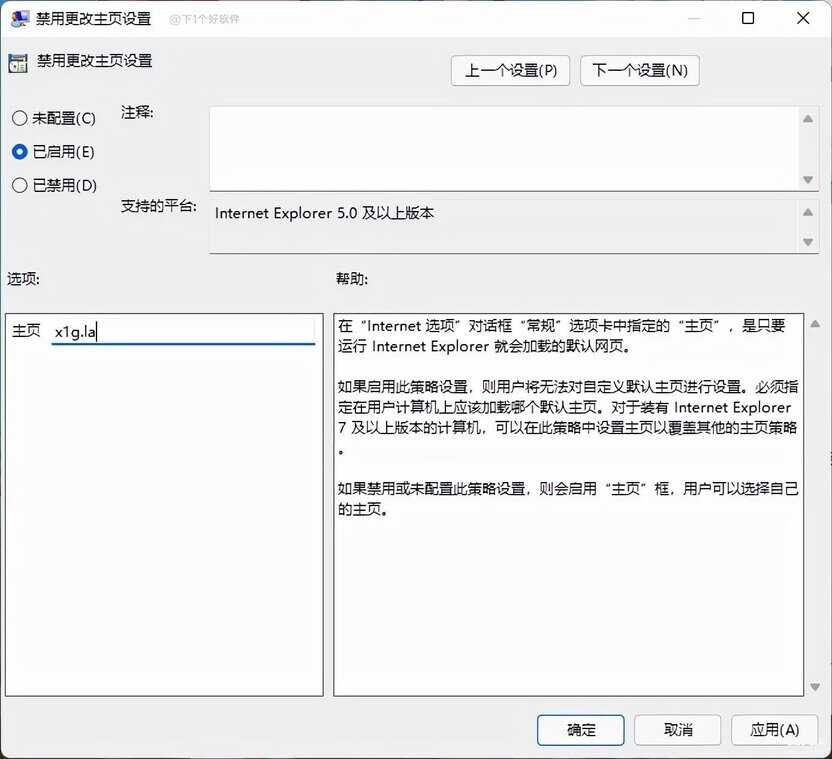Click the policy setting icon beside 禁用更改主页设置
Screen dimensions: 832x759
pos(18,63)
